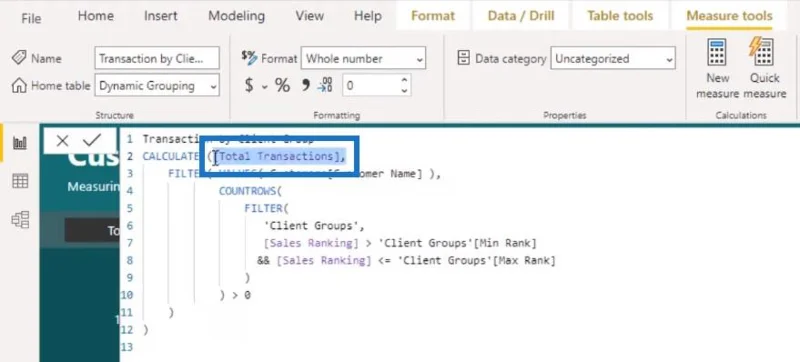Switch to the Format tab
Viewport: 800px width, 362px height.
coord(433,16)
